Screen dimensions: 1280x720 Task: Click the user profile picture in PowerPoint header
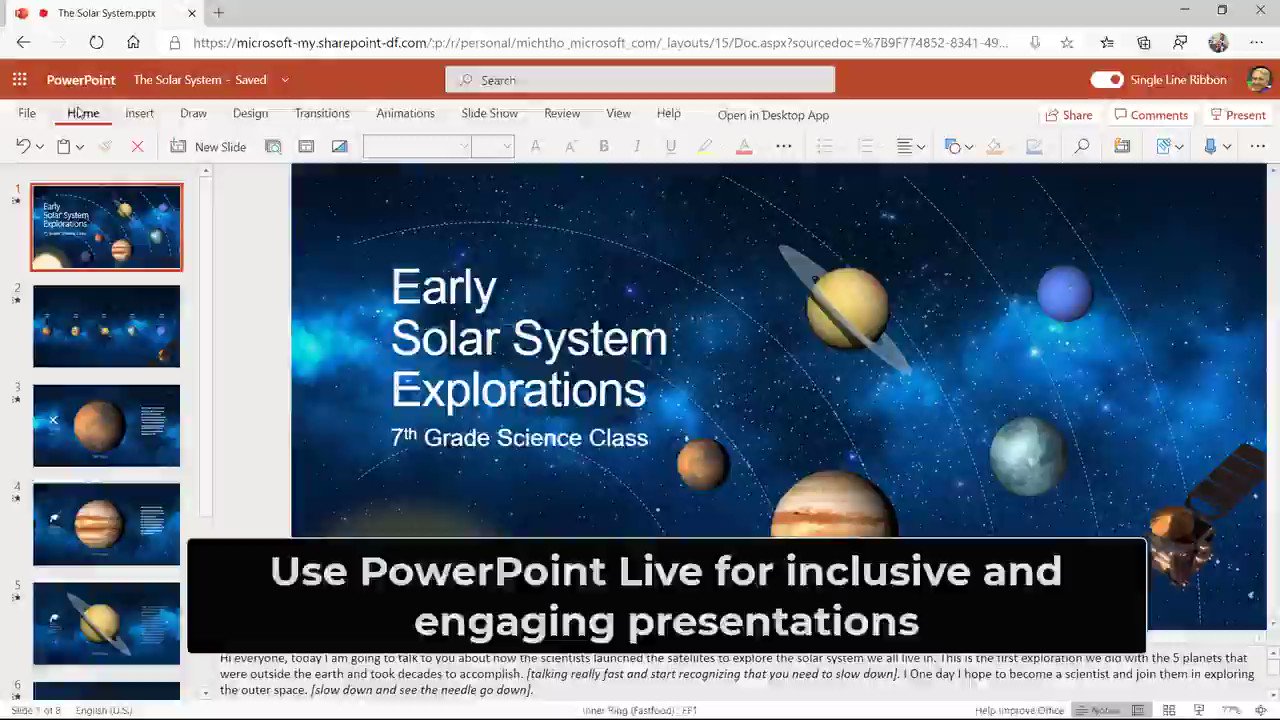coord(1260,80)
